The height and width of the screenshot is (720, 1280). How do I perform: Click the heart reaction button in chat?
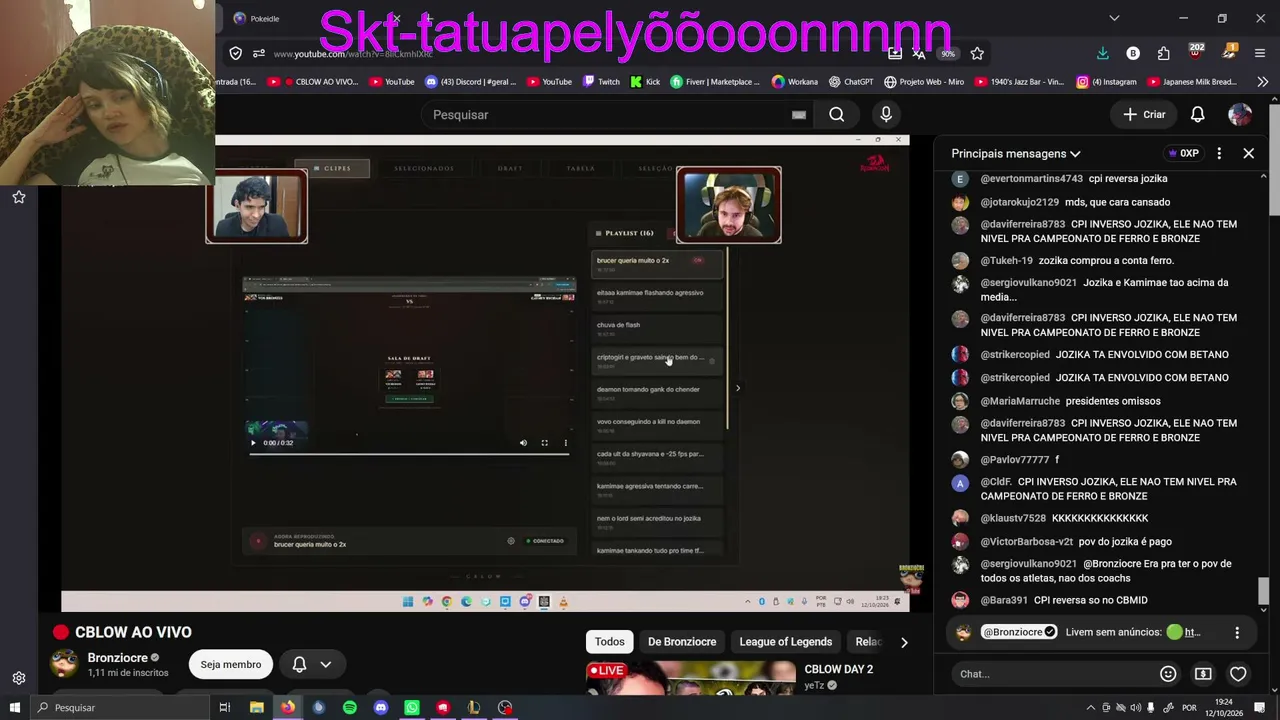click(1238, 674)
